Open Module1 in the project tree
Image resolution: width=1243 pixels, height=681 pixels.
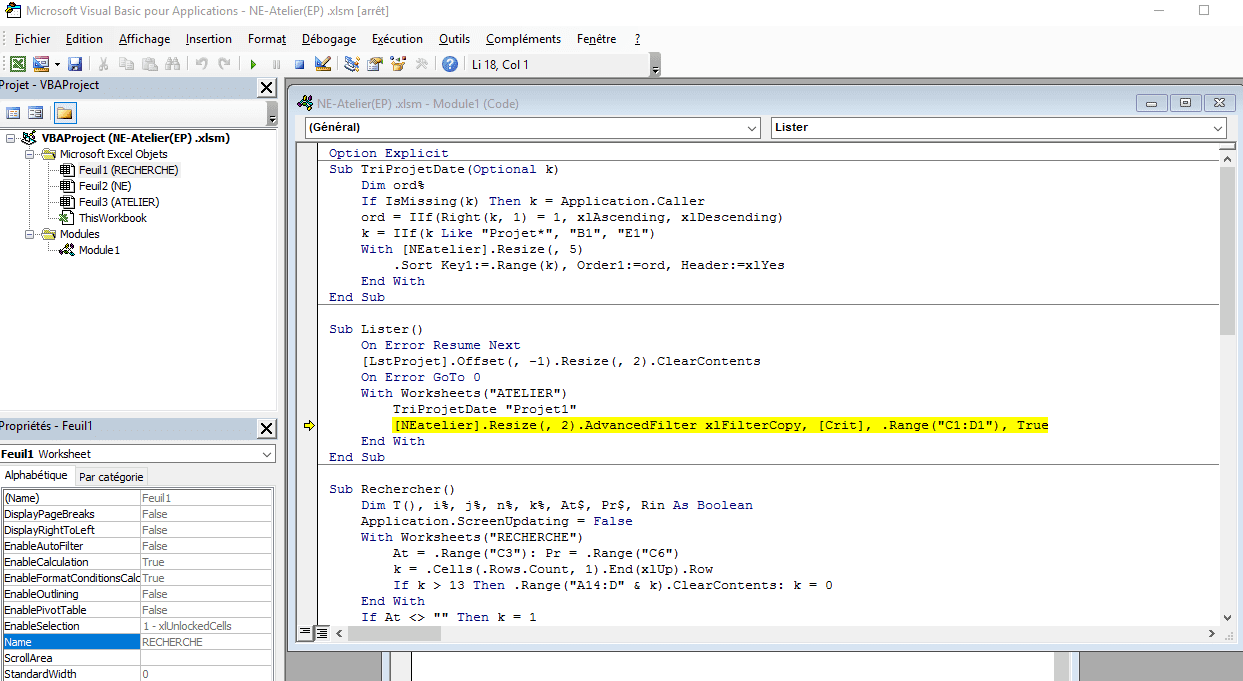pyautogui.click(x=99, y=250)
